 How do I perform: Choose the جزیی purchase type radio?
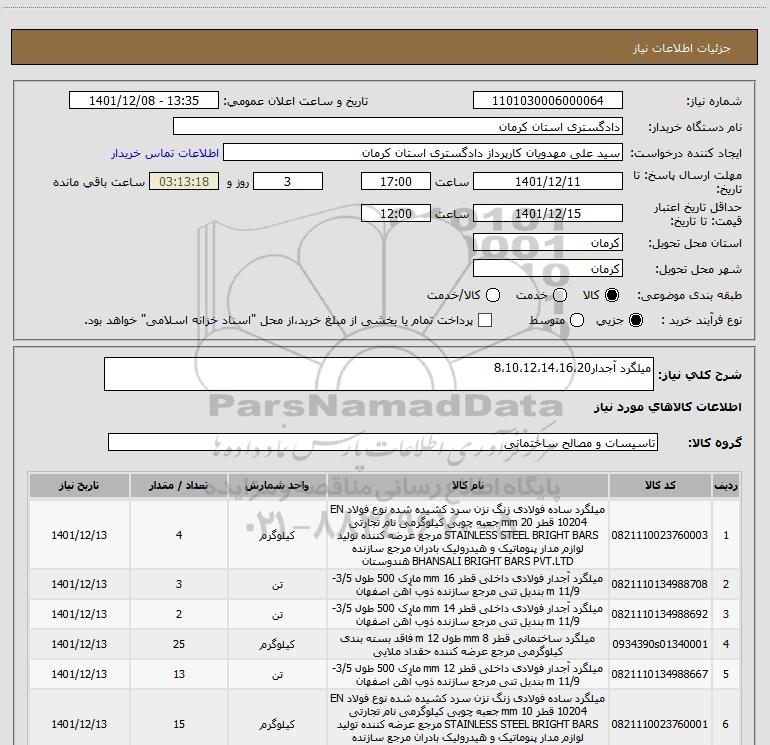coord(636,320)
